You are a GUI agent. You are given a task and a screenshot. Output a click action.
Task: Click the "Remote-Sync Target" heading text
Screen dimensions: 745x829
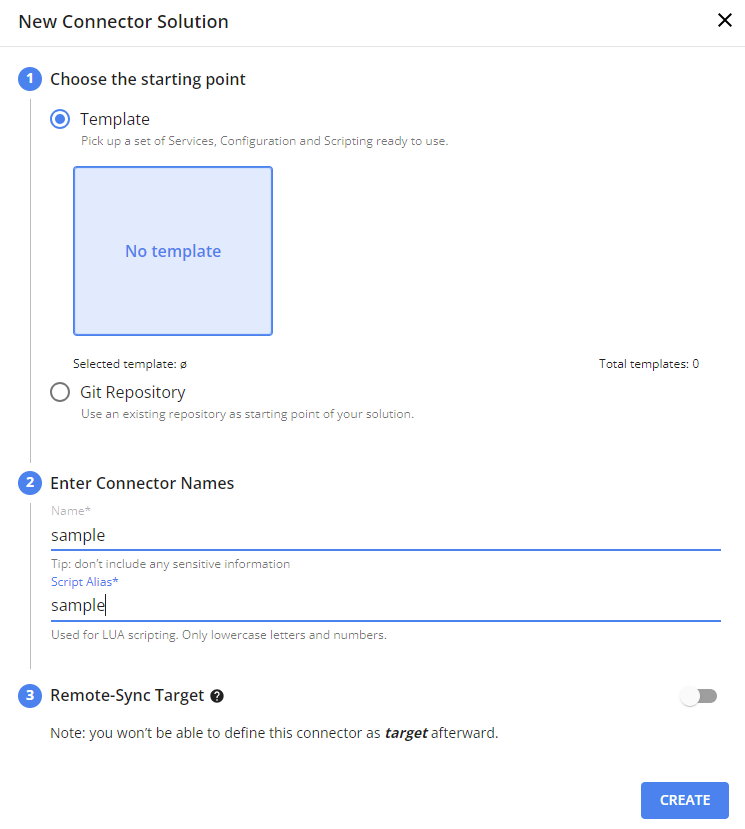[127, 696]
